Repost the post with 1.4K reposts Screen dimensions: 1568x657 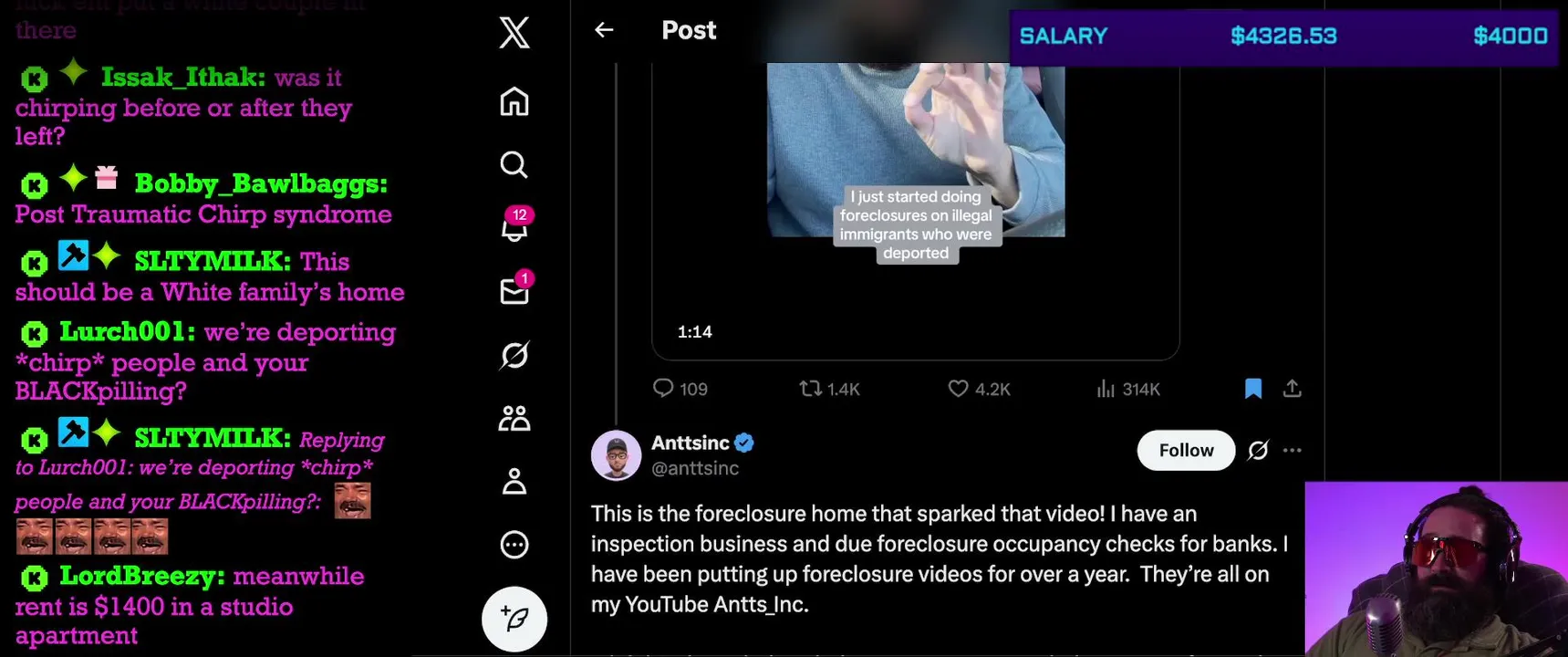(829, 389)
